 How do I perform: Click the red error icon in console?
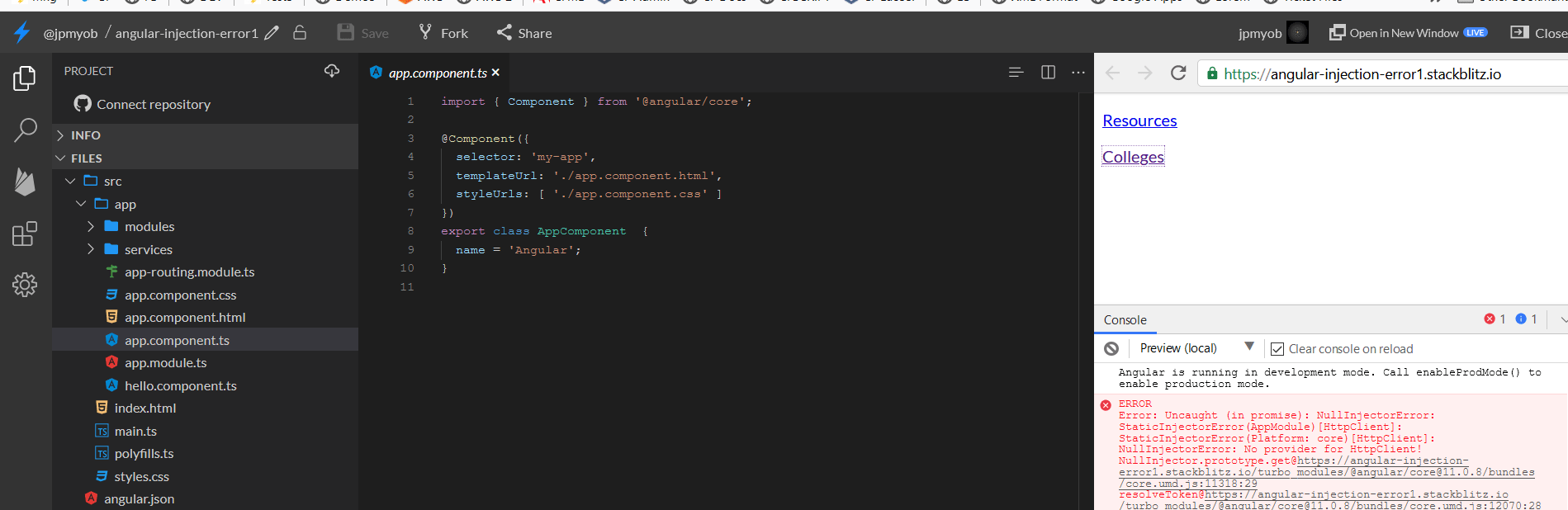(1106, 405)
